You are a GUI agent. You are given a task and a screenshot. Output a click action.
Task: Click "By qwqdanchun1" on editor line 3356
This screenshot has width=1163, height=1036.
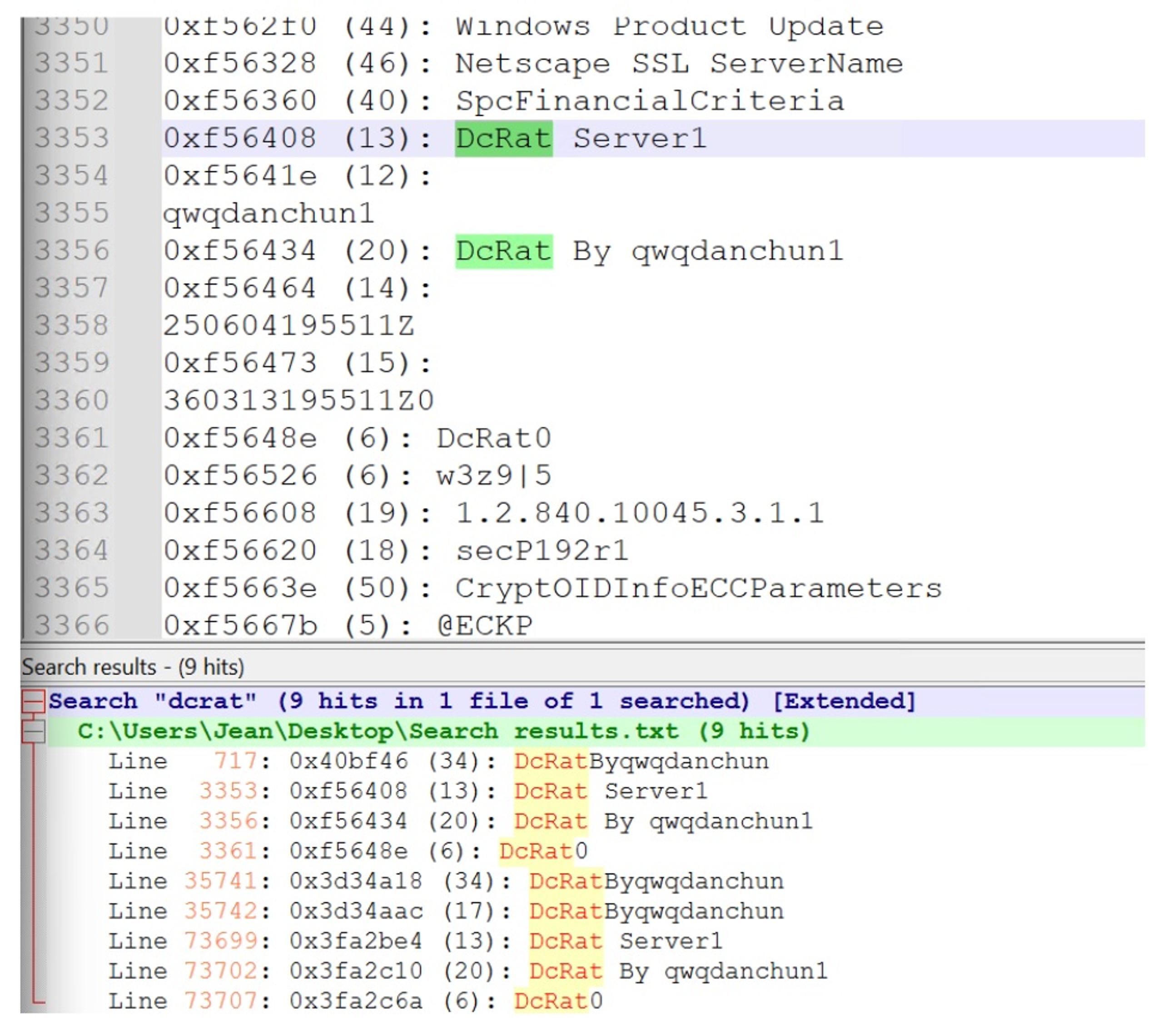pyautogui.click(x=707, y=251)
